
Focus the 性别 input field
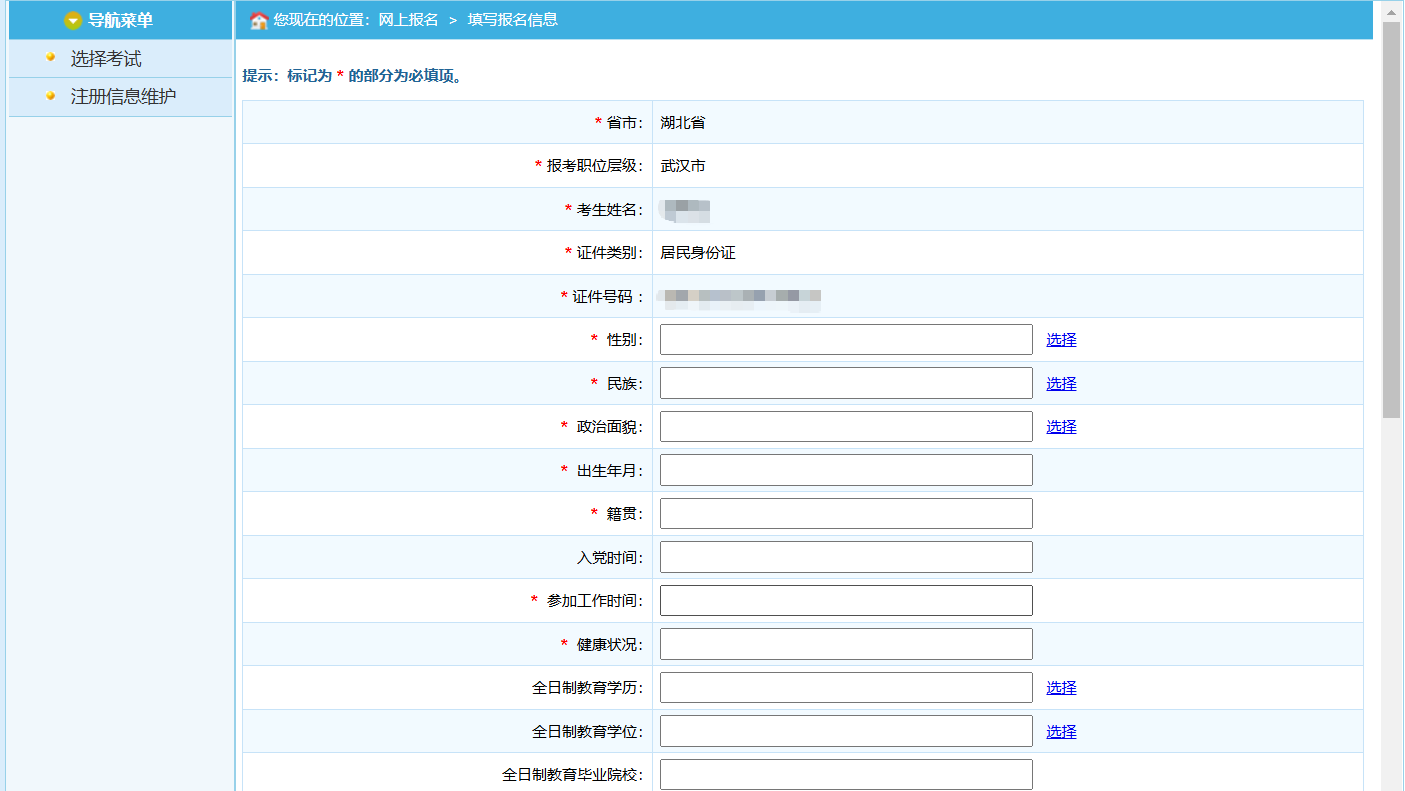point(846,340)
